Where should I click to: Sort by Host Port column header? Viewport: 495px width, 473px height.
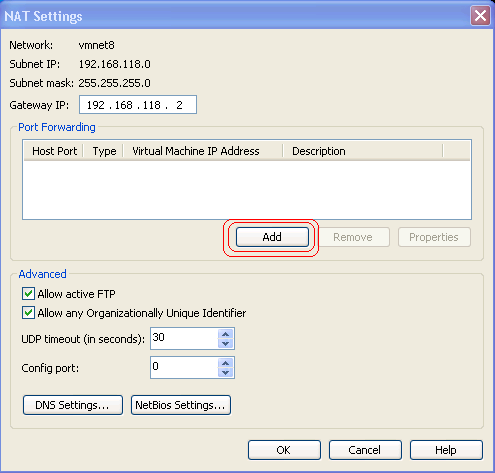point(54,151)
